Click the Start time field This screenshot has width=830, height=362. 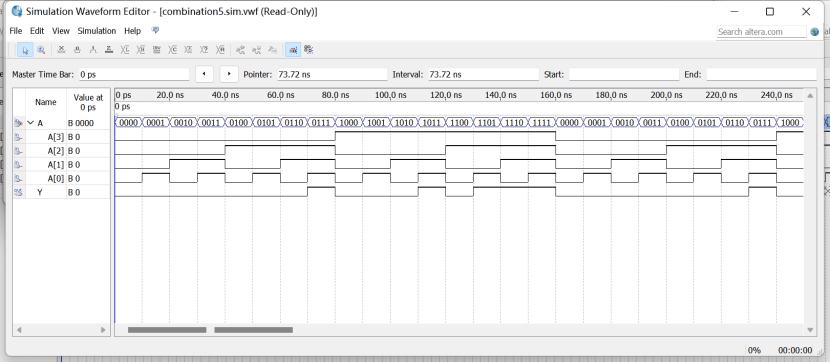click(624, 75)
